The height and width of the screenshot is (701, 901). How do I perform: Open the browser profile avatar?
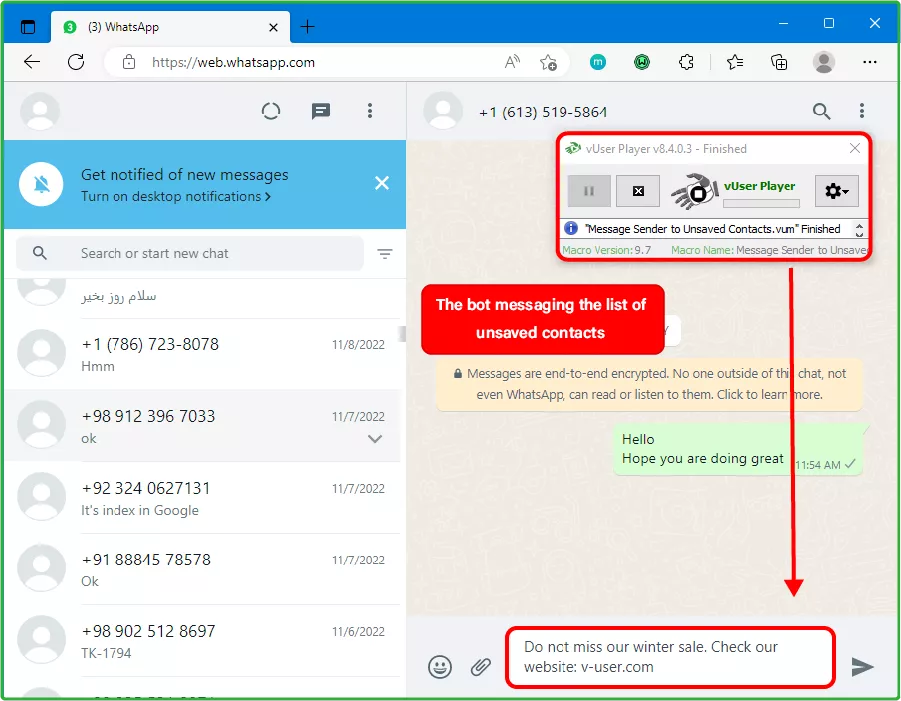(x=823, y=62)
